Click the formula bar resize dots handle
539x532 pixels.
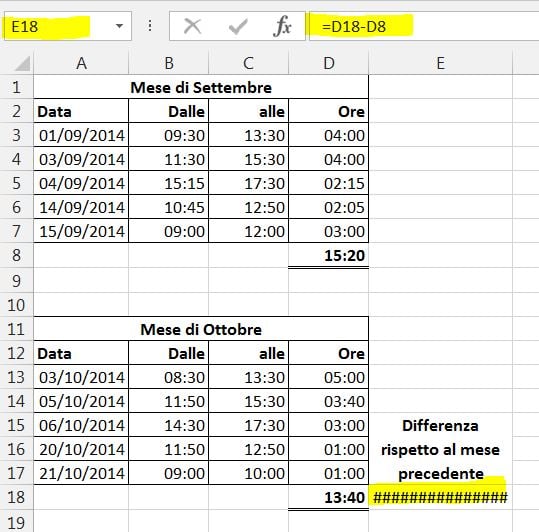click(x=150, y=26)
